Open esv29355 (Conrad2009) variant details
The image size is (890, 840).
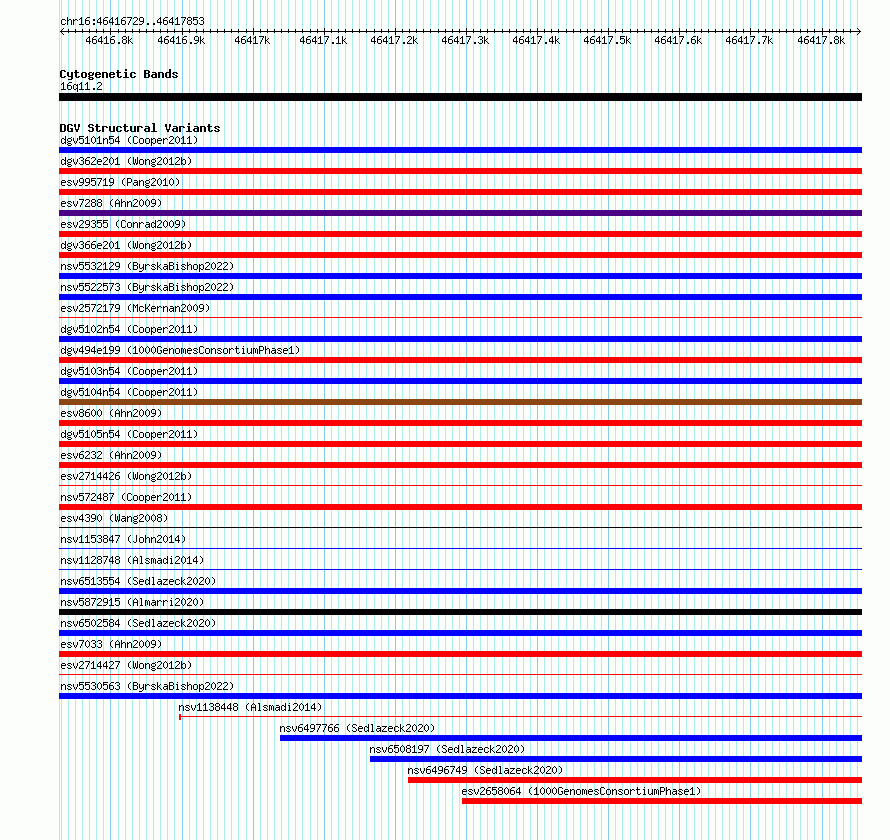tap(123, 224)
